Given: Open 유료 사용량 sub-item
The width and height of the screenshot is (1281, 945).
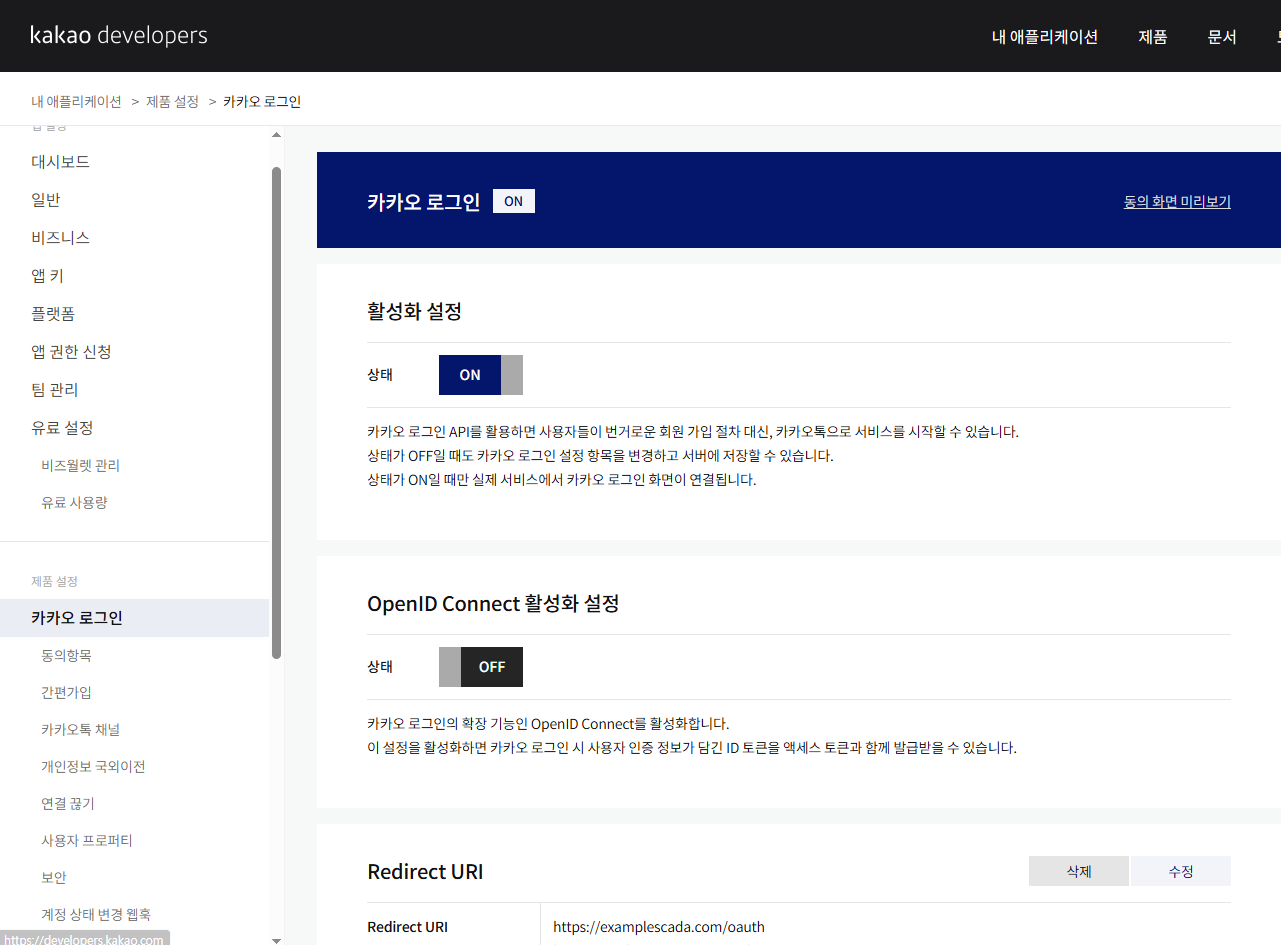Looking at the screenshot, I should [x=74, y=503].
